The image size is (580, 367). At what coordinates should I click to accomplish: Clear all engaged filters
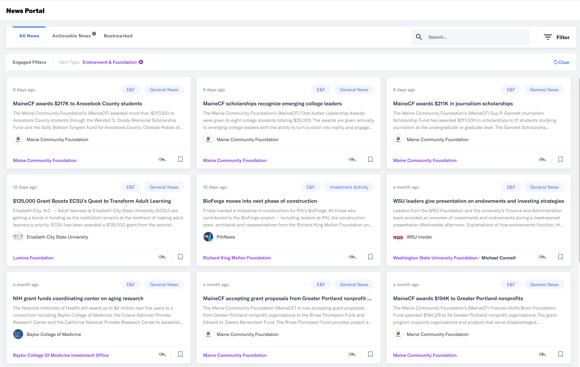tap(561, 62)
